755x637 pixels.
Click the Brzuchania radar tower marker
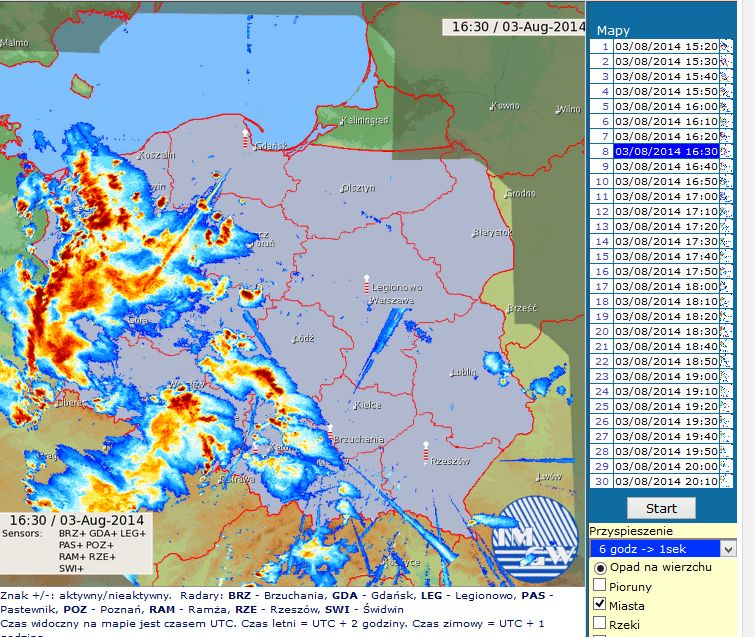point(330,434)
